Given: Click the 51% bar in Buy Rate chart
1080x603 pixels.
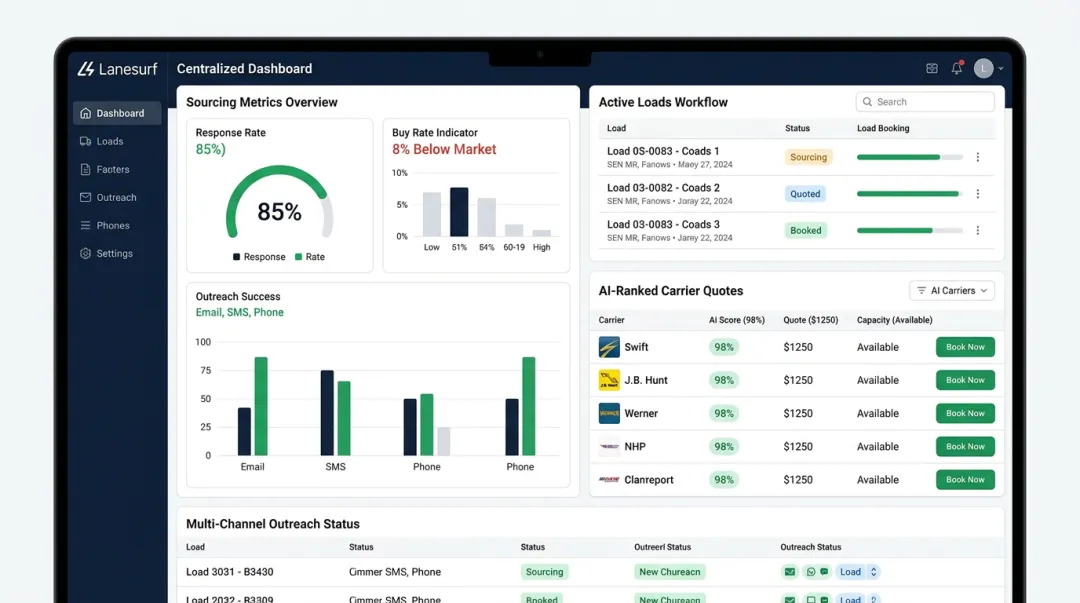Looking at the screenshot, I should coord(459,212).
